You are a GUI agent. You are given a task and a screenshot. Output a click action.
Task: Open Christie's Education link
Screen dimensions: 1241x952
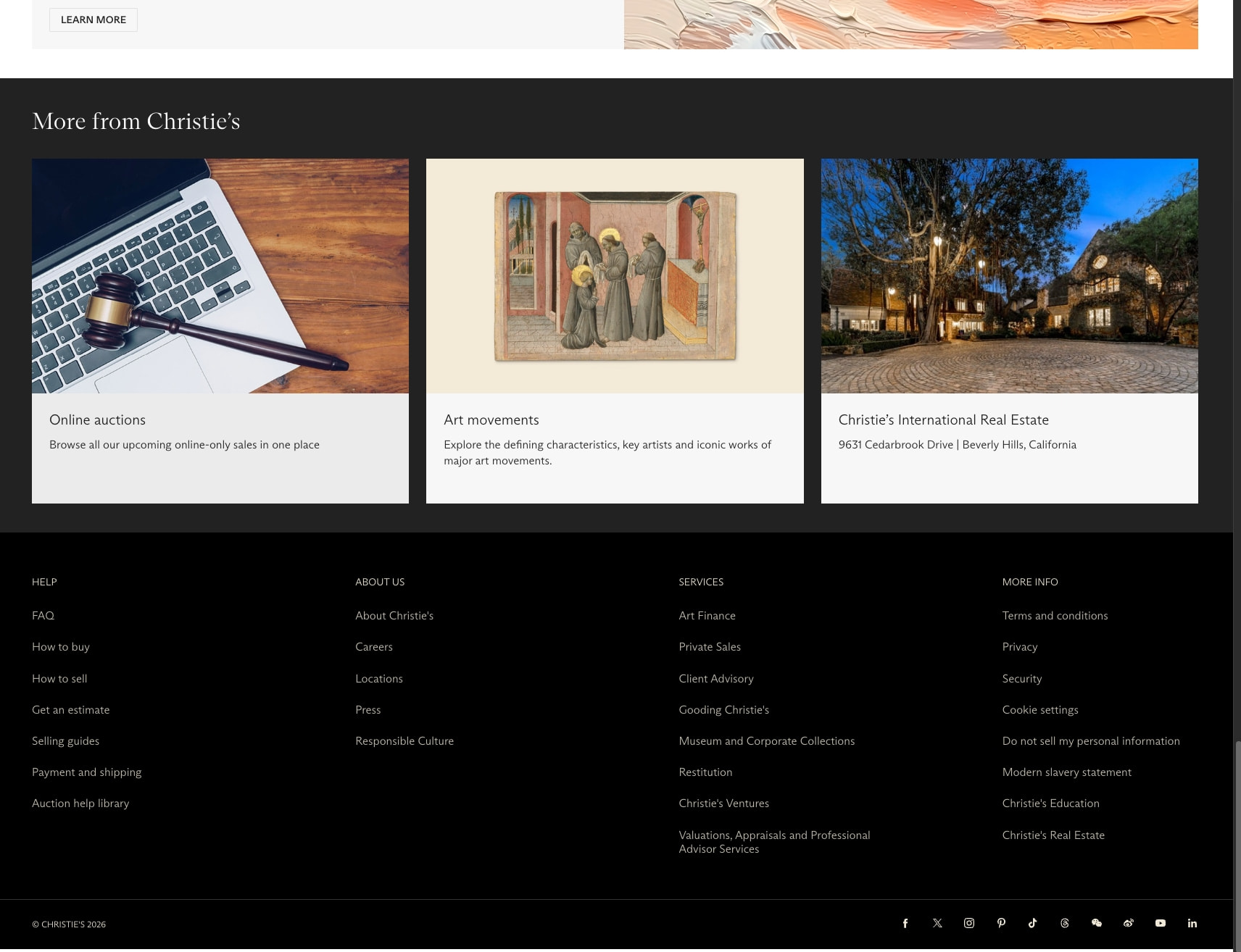pyautogui.click(x=1051, y=803)
